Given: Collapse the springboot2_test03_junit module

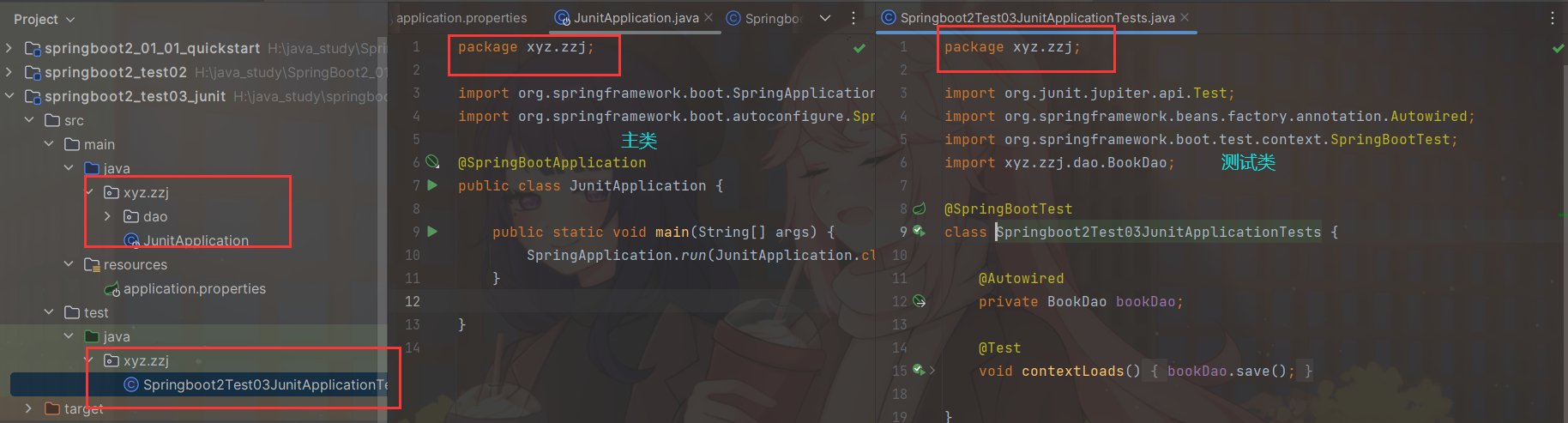Looking at the screenshot, I should 9,96.
